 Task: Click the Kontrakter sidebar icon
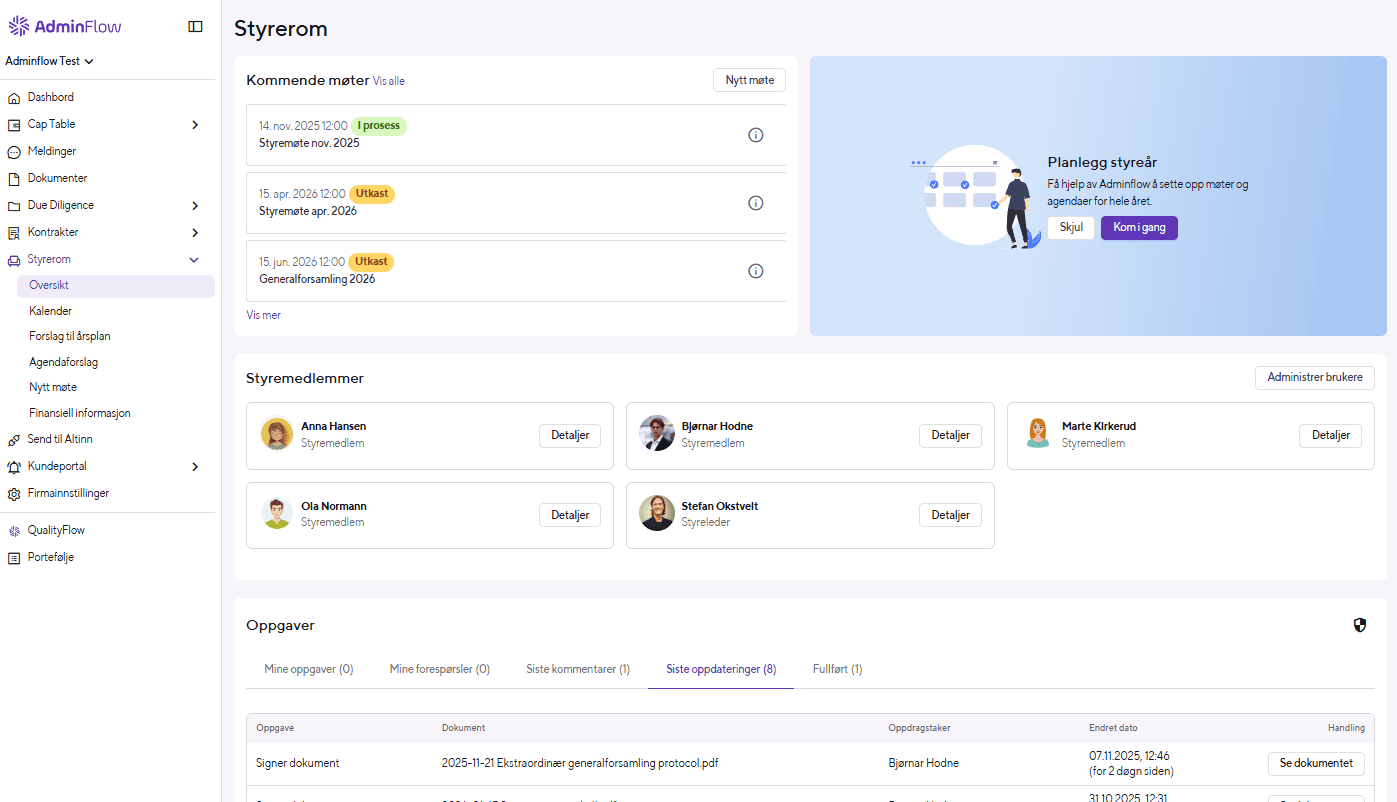tap(12, 231)
